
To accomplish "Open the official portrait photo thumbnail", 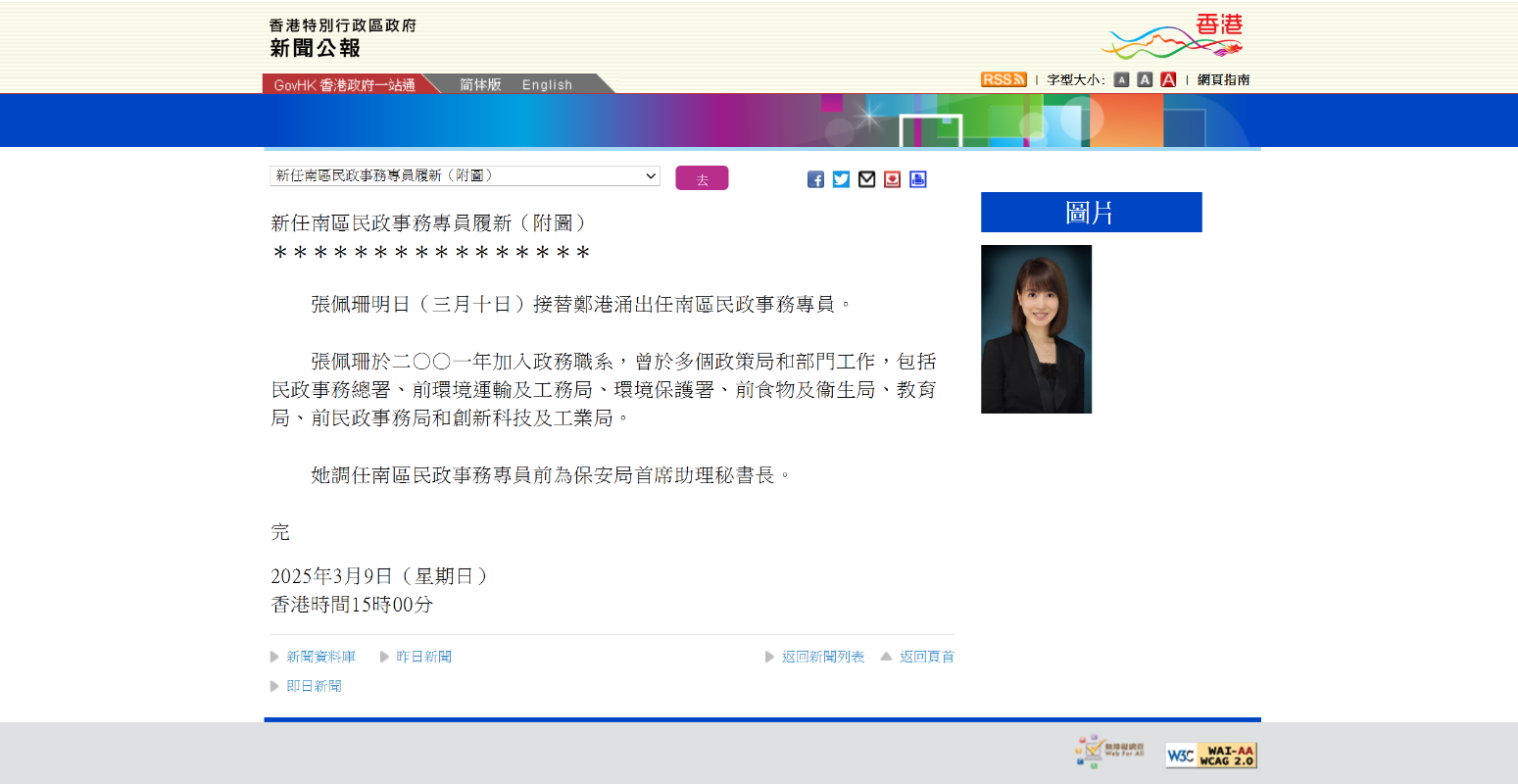I will point(1036,329).
